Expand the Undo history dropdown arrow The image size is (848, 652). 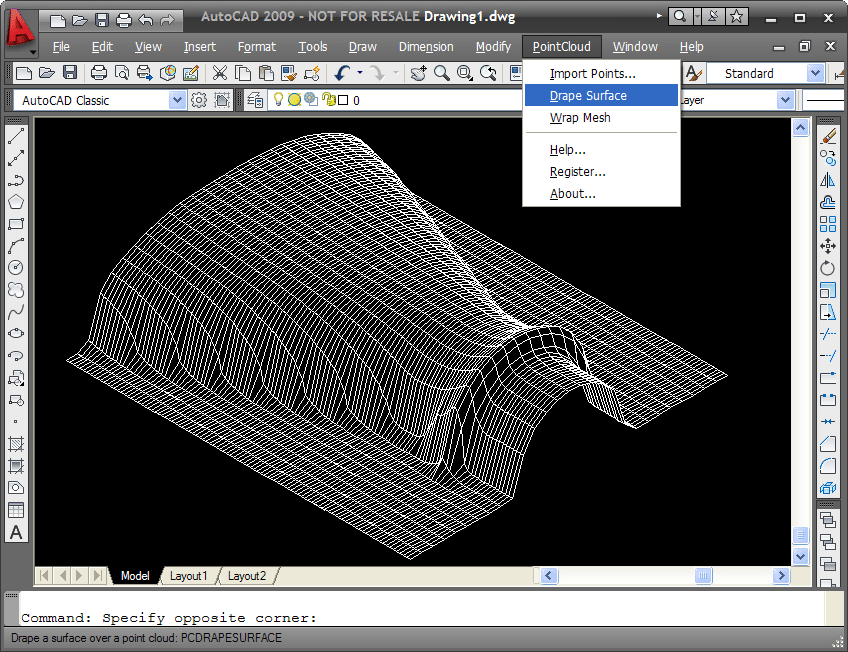360,72
